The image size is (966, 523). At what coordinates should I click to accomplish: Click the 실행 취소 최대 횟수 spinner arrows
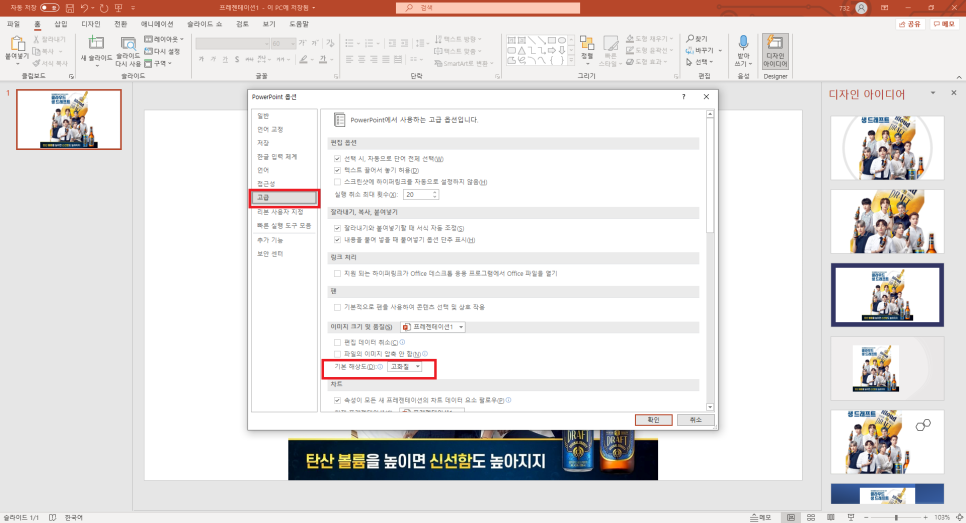click(x=435, y=194)
